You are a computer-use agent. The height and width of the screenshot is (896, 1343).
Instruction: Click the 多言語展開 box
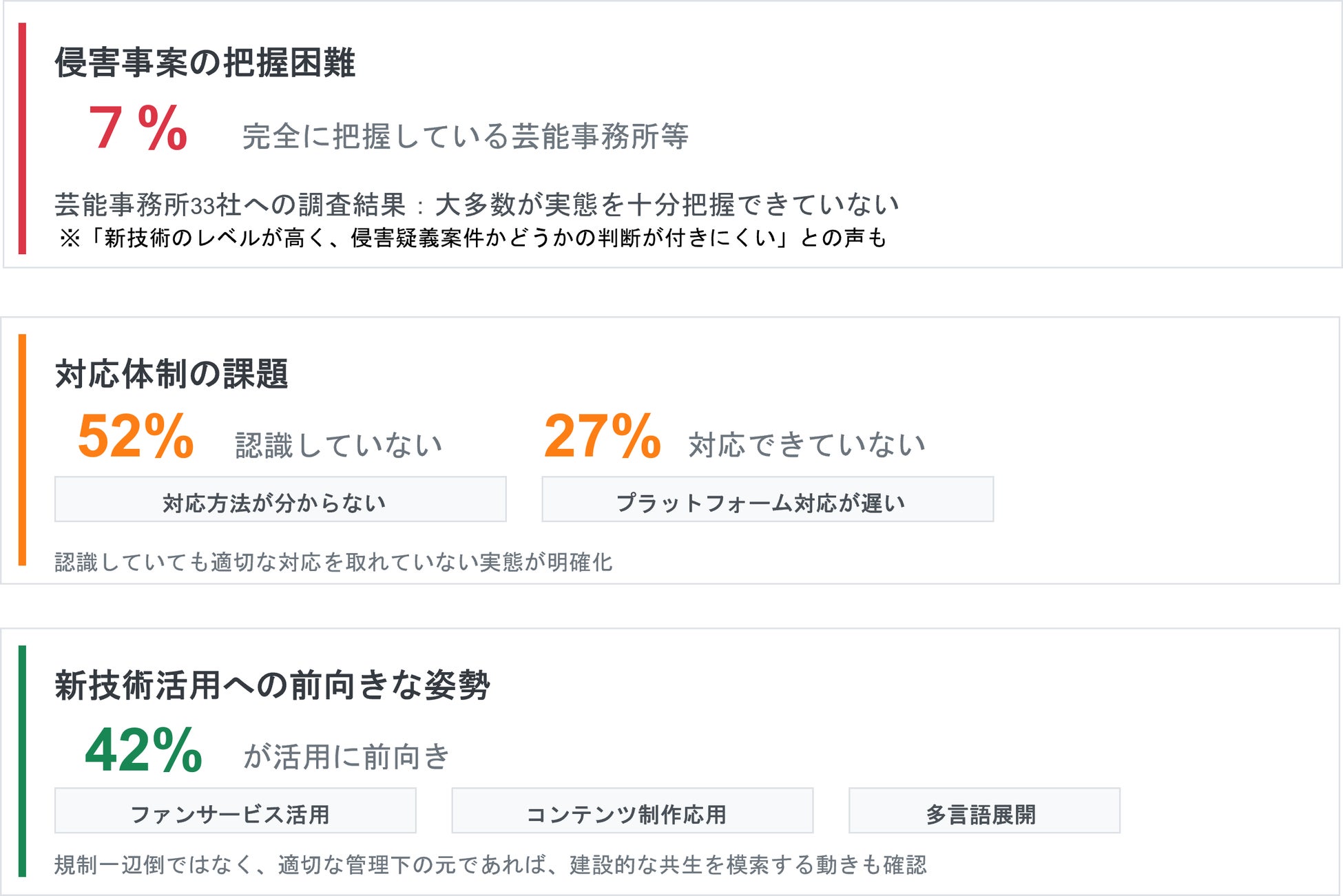click(983, 811)
